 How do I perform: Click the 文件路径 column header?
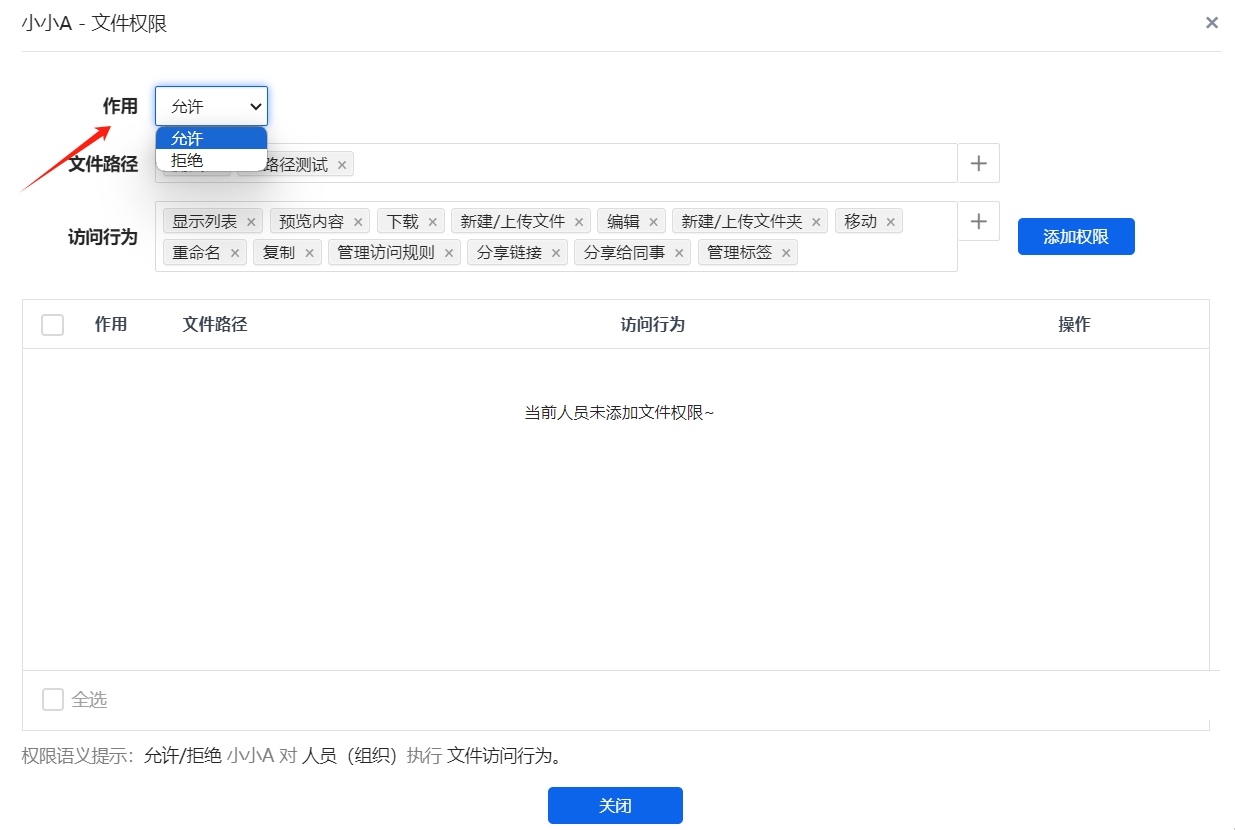pyautogui.click(x=215, y=325)
